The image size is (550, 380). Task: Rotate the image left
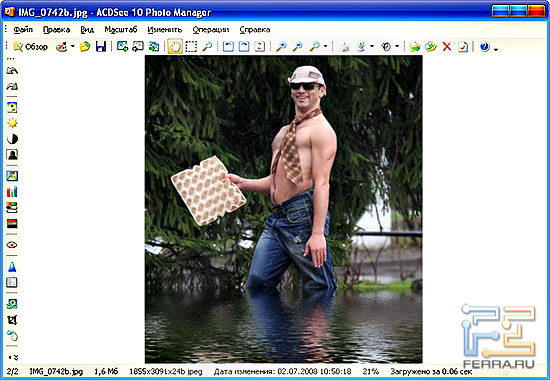(x=228, y=47)
